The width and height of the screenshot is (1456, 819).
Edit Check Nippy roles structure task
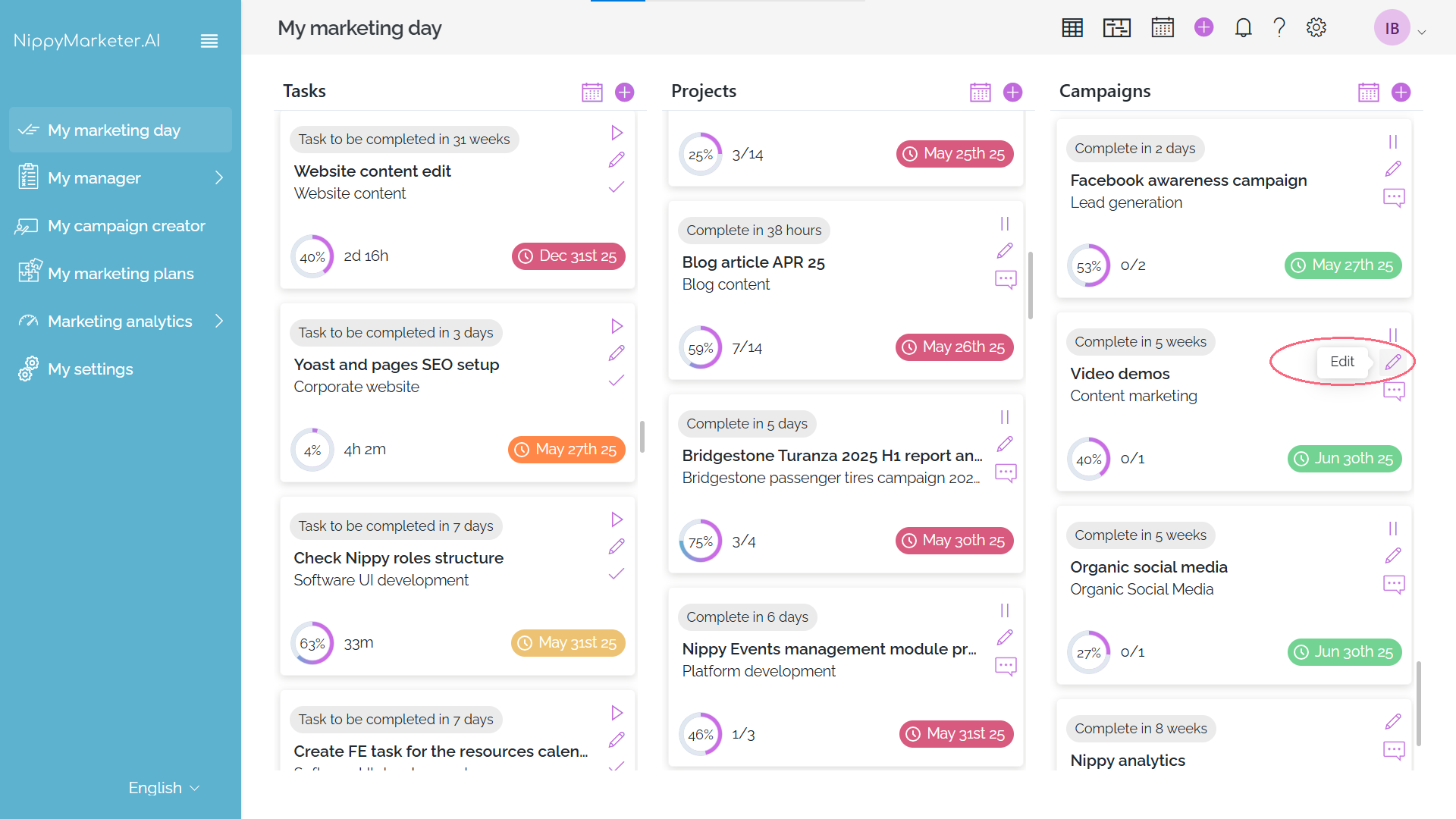tap(617, 547)
